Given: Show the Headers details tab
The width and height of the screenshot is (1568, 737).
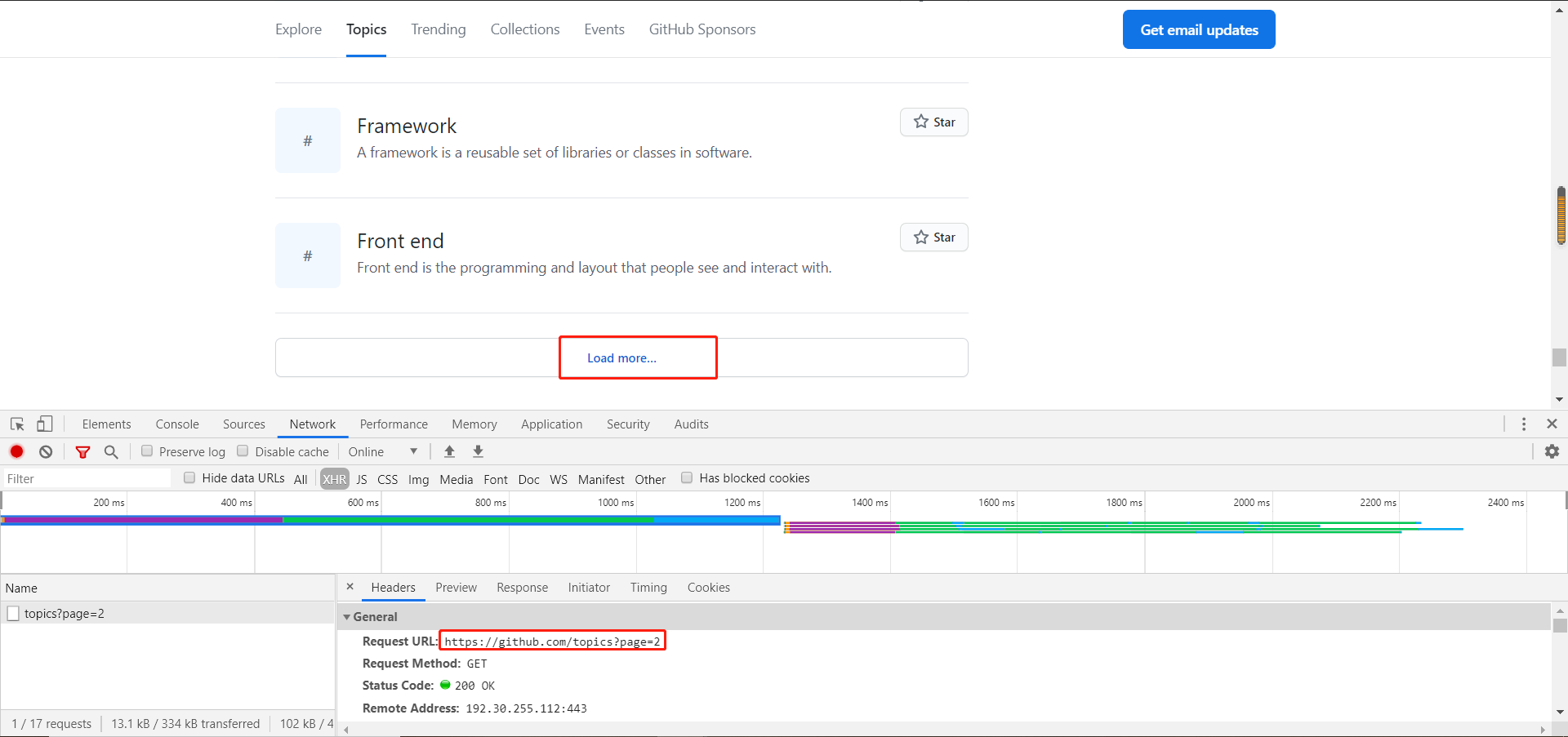Looking at the screenshot, I should pos(393,588).
